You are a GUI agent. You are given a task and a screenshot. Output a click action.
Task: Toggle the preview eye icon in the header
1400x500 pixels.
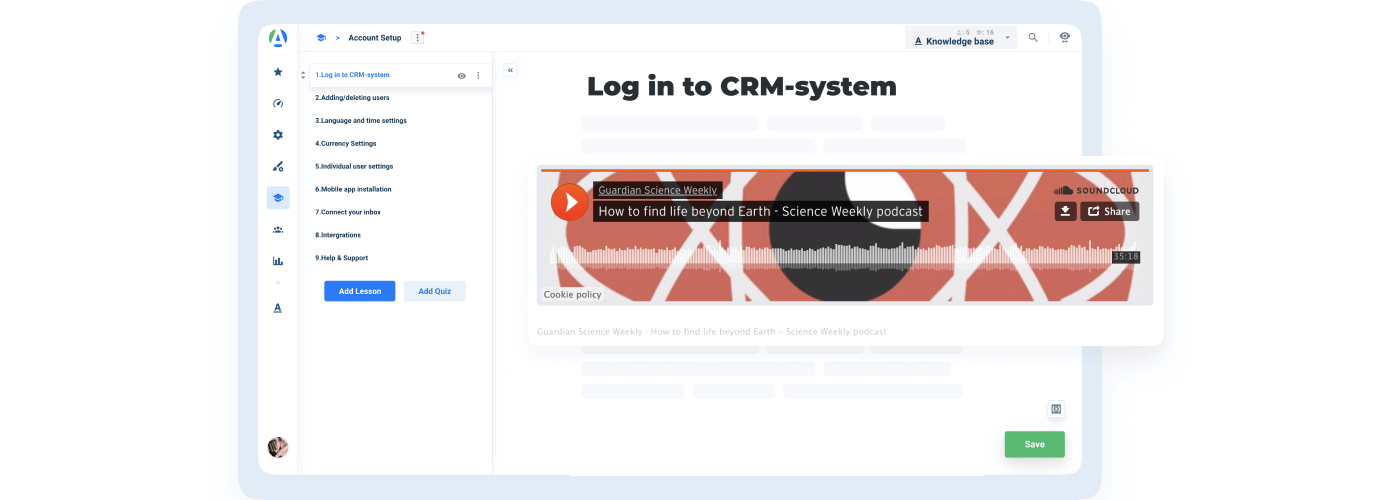point(1065,37)
